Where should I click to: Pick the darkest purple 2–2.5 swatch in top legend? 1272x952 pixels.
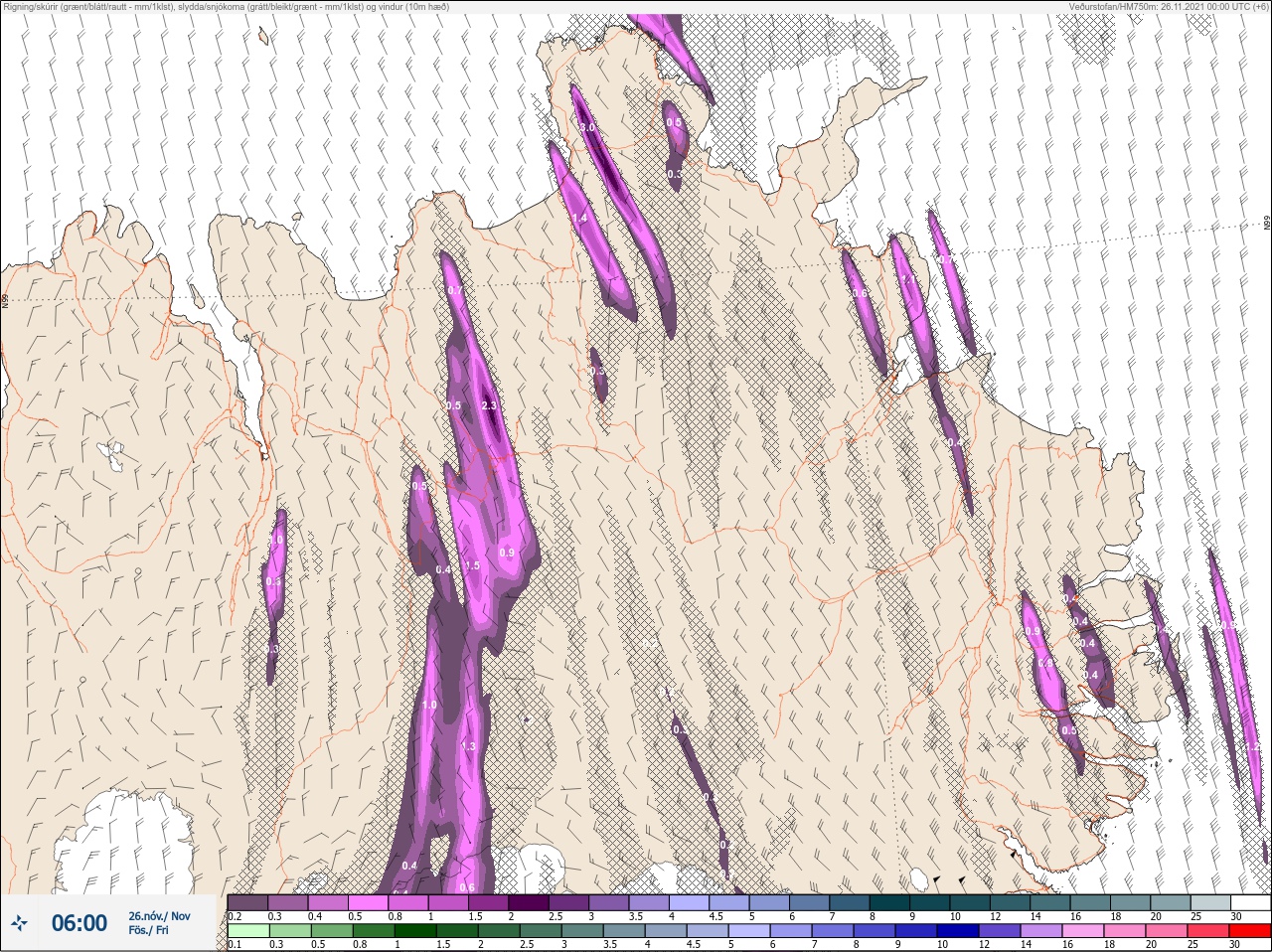tap(530, 902)
